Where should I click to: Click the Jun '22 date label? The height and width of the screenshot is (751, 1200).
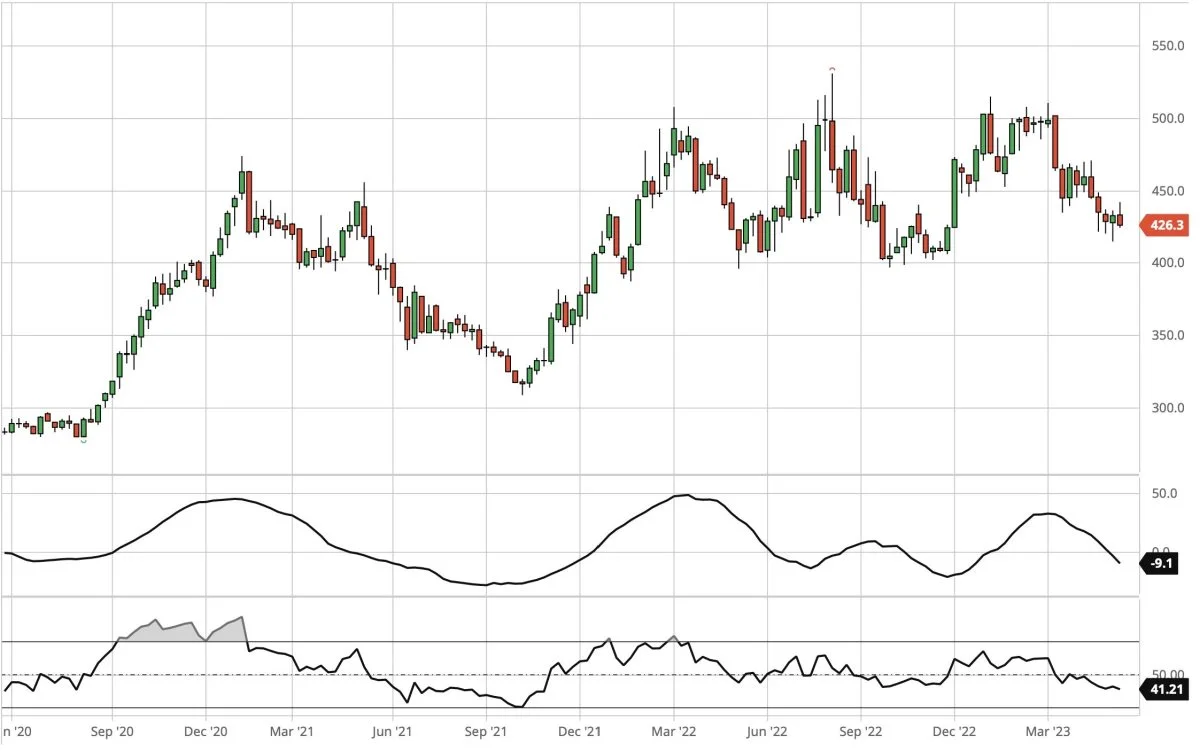[x=767, y=731]
